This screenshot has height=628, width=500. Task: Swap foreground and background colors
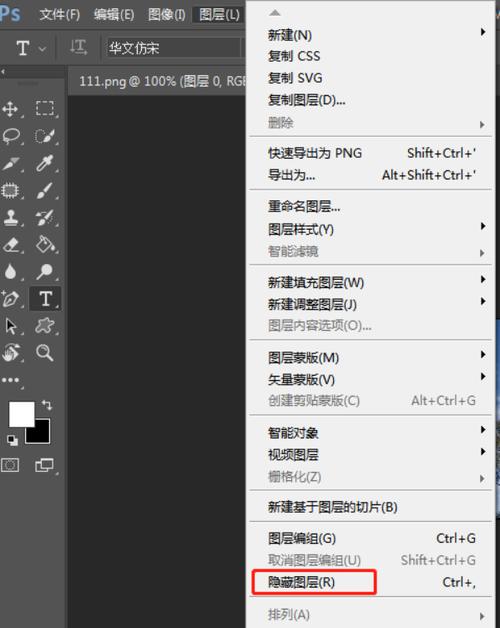47,405
